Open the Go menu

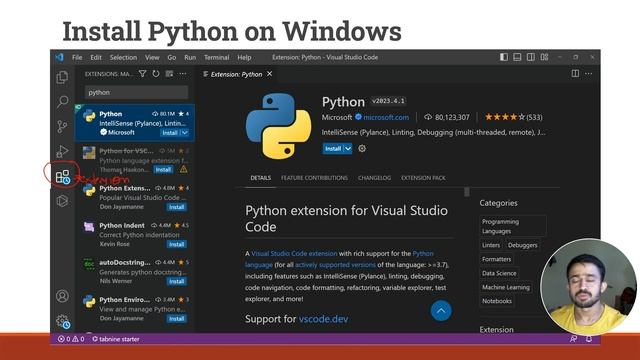(172, 58)
